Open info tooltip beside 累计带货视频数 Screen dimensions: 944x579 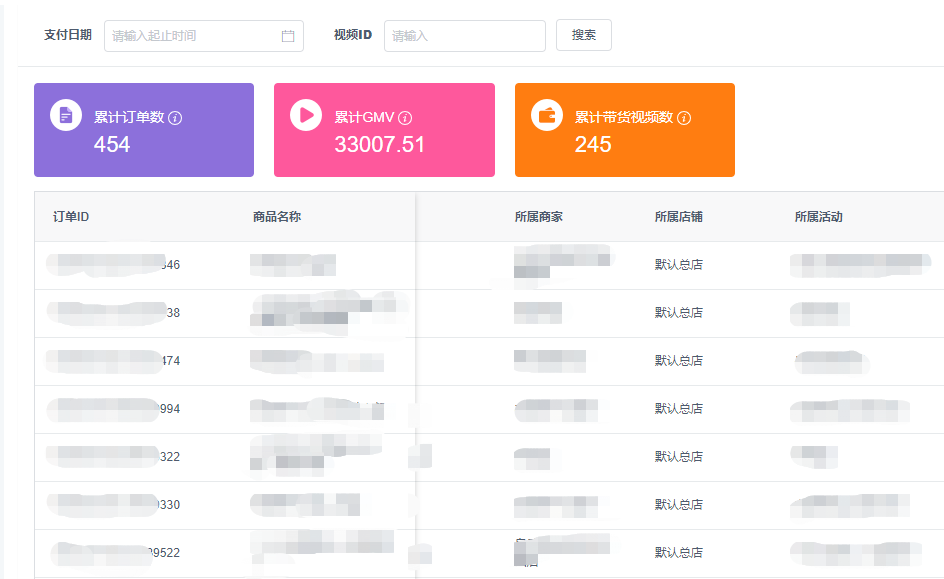pyautogui.click(x=684, y=118)
